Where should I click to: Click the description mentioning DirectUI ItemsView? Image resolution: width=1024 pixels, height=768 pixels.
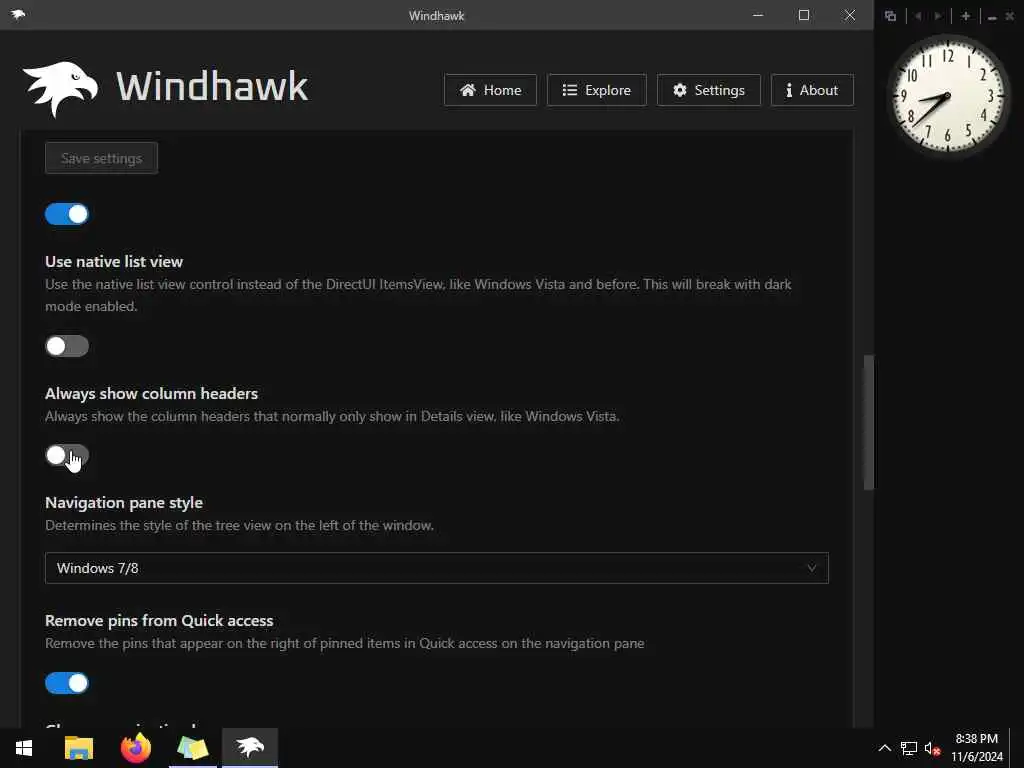pos(418,295)
